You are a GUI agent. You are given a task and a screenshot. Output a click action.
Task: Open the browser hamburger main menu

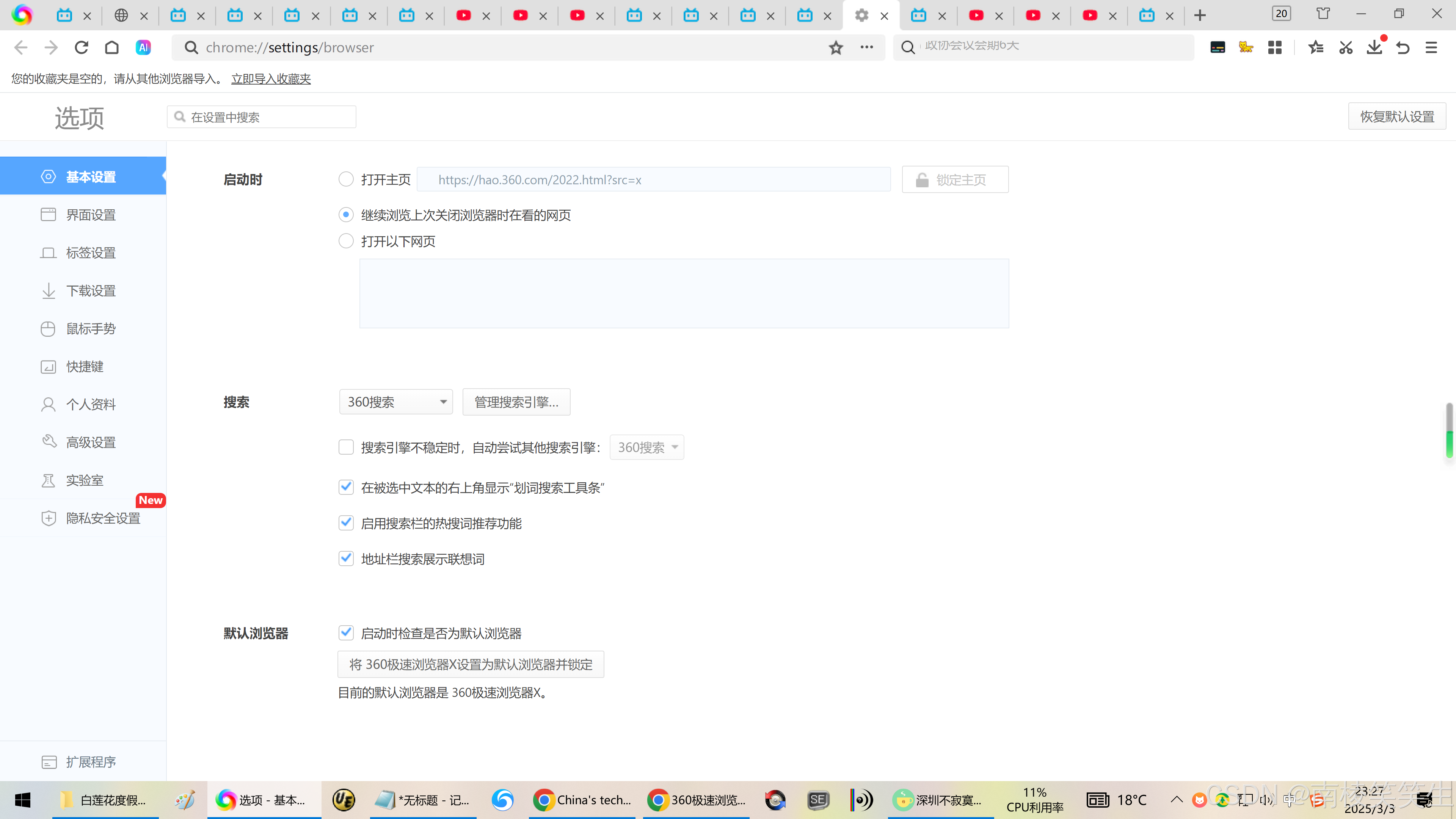(1431, 47)
